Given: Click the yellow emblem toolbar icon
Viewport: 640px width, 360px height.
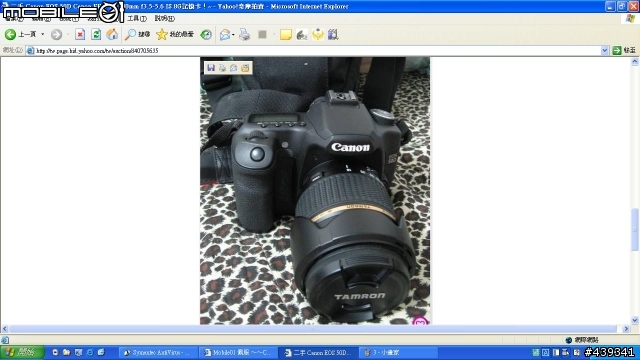Looking at the screenshot, I should pos(318,35).
